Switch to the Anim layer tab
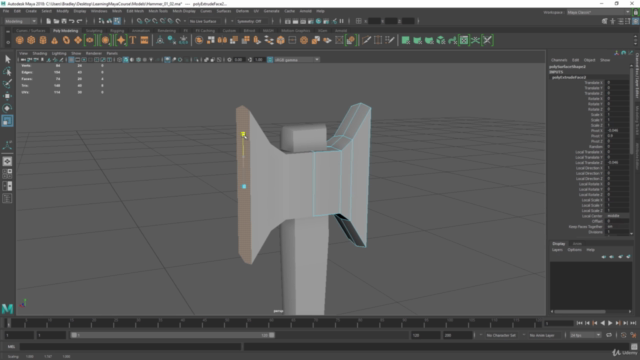The image size is (640, 360). [577, 244]
